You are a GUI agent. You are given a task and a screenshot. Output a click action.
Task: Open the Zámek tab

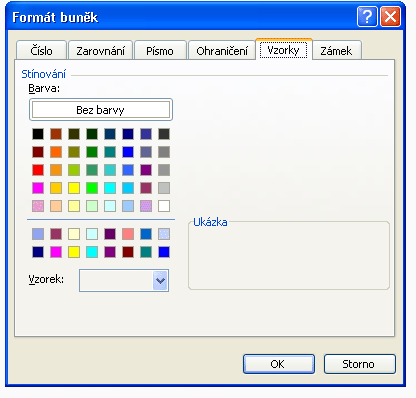coord(336,51)
